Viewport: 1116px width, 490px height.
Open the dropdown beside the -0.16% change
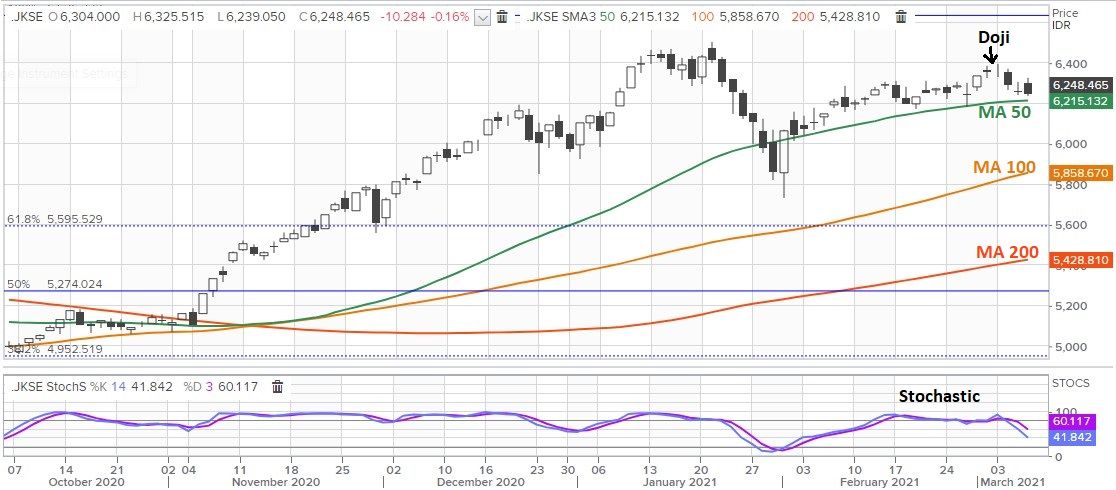tap(482, 17)
